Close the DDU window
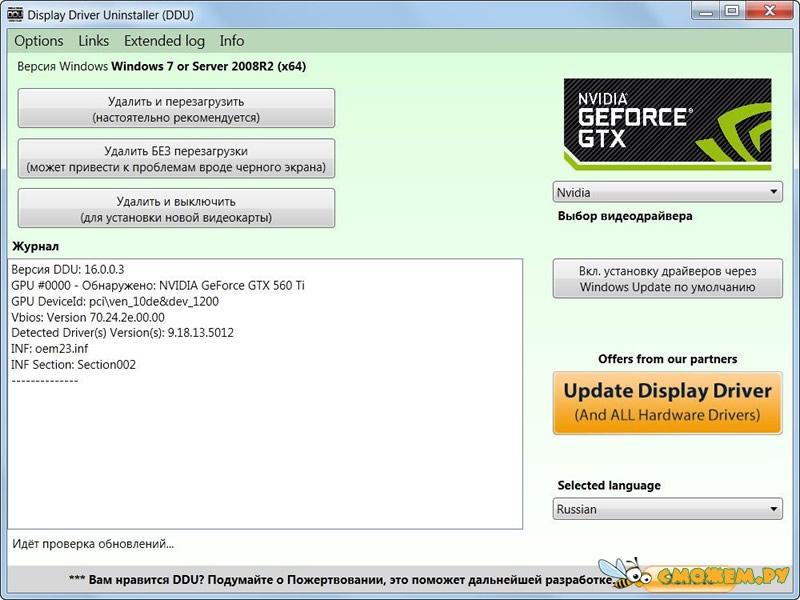 (x=769, y=11)
